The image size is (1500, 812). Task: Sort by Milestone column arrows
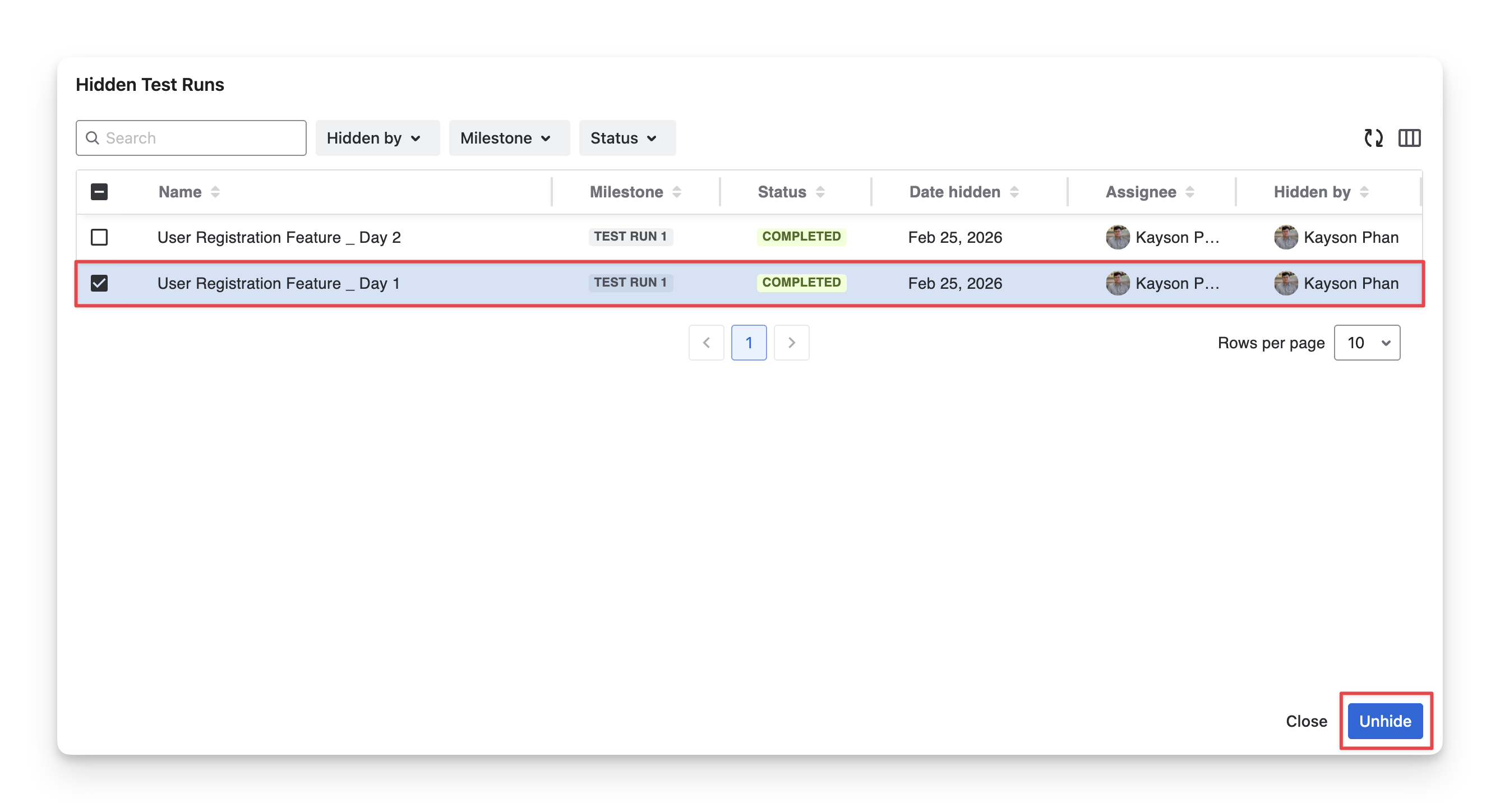click(x=677, y=192)
